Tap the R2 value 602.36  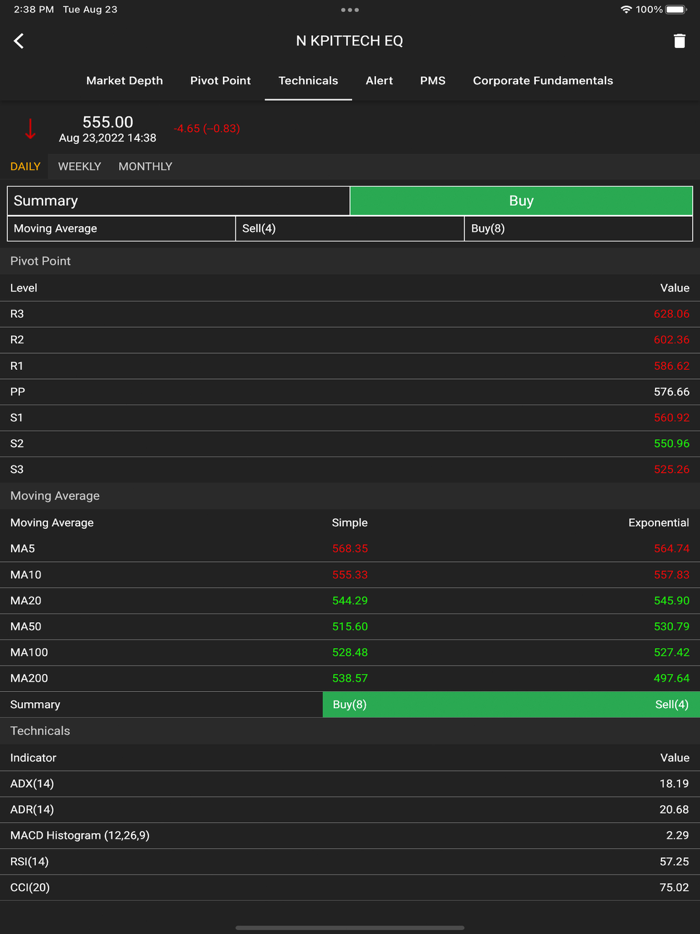pyautogui.click(x=671, y=340)
